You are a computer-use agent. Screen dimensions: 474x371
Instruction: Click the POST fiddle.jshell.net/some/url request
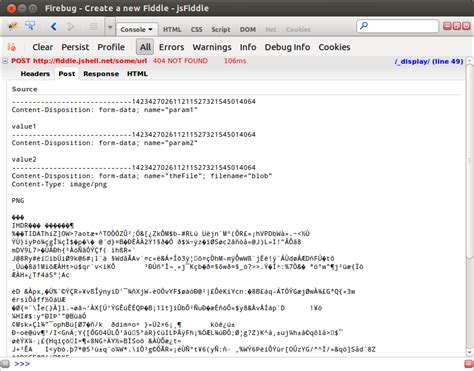pos(79,61)
